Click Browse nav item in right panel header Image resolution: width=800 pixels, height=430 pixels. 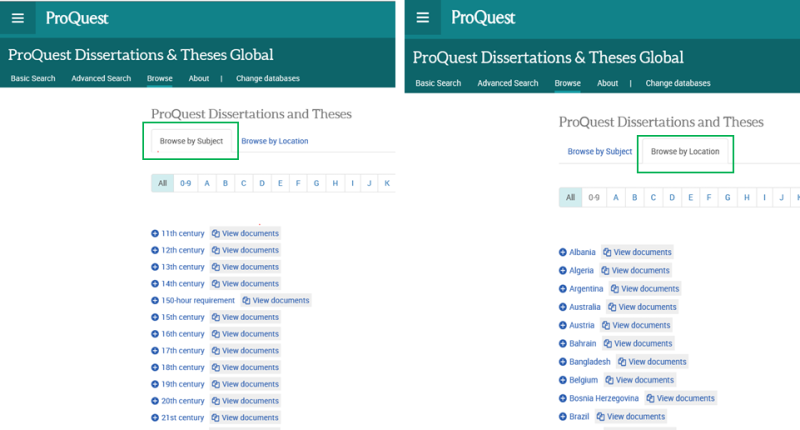567,83
